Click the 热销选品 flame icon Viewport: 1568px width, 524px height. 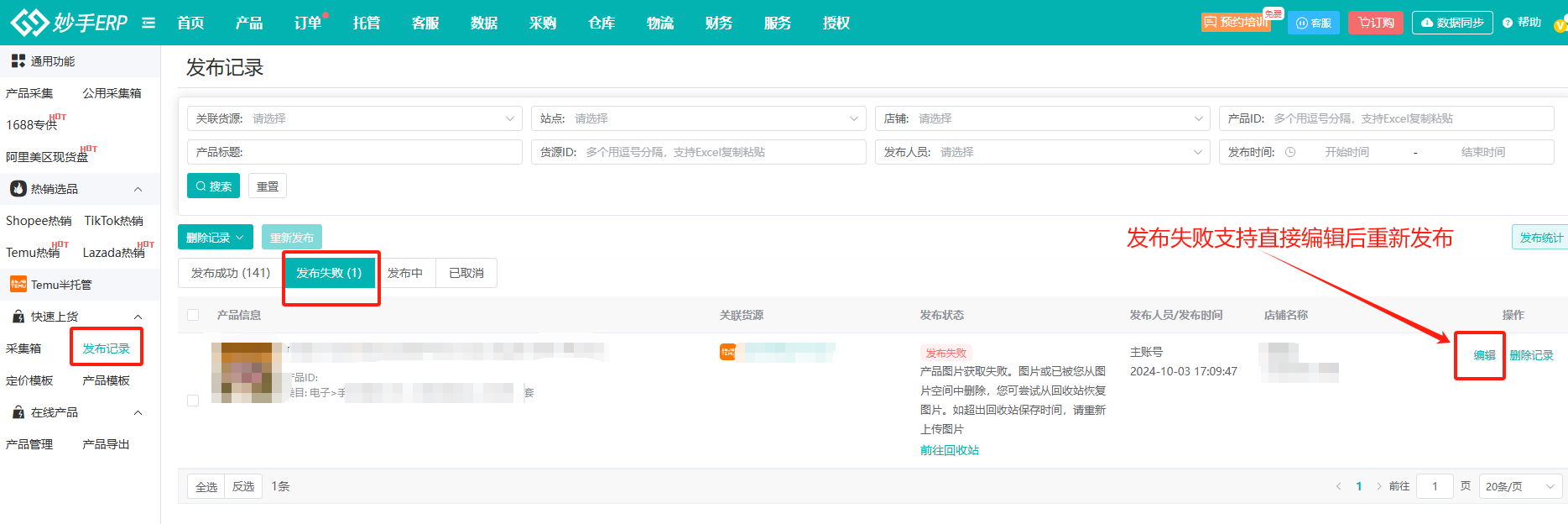(x=18, y=189)
